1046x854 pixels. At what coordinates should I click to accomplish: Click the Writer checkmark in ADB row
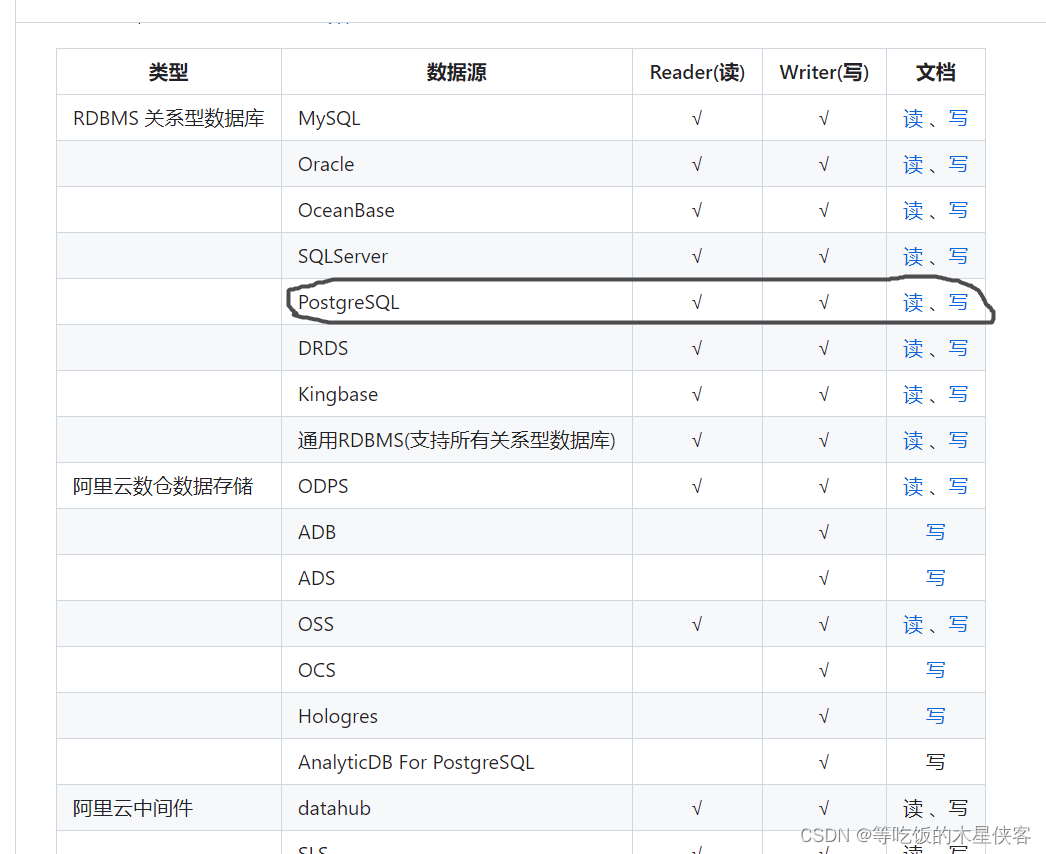click(824, 532)
